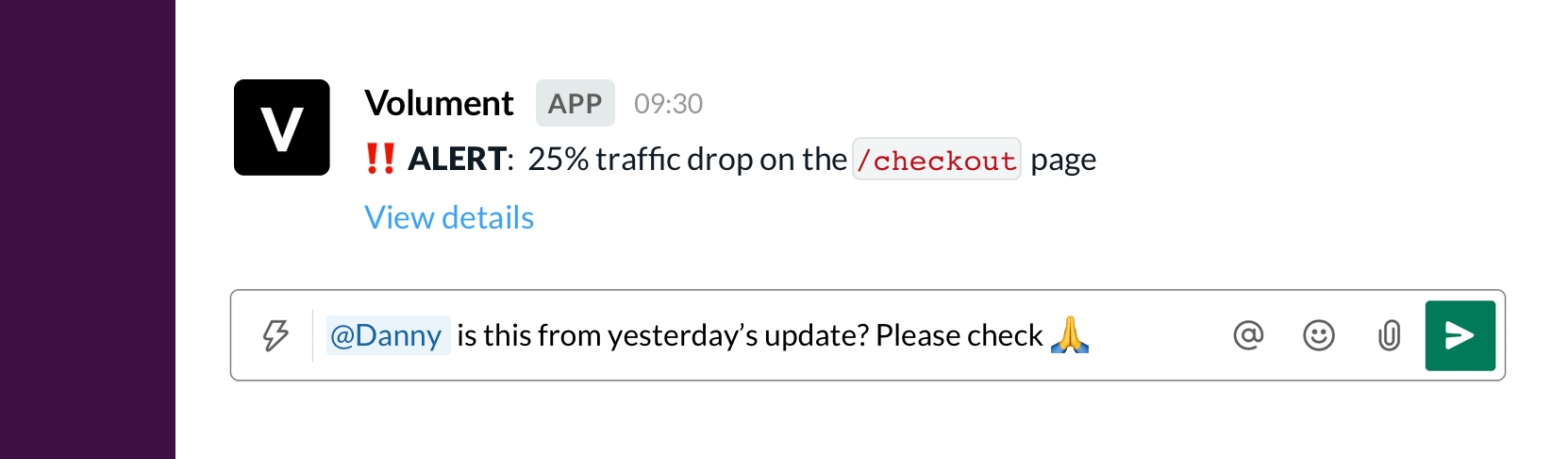Click the praying hands emoji in draft
This screenshot has height=459, width=1568.
pos(1070,335)
